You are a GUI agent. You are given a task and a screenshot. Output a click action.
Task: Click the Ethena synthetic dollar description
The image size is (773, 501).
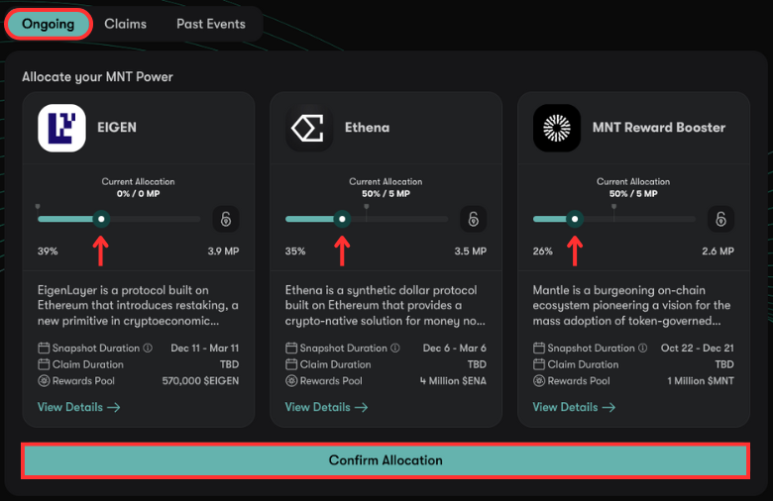386,306
